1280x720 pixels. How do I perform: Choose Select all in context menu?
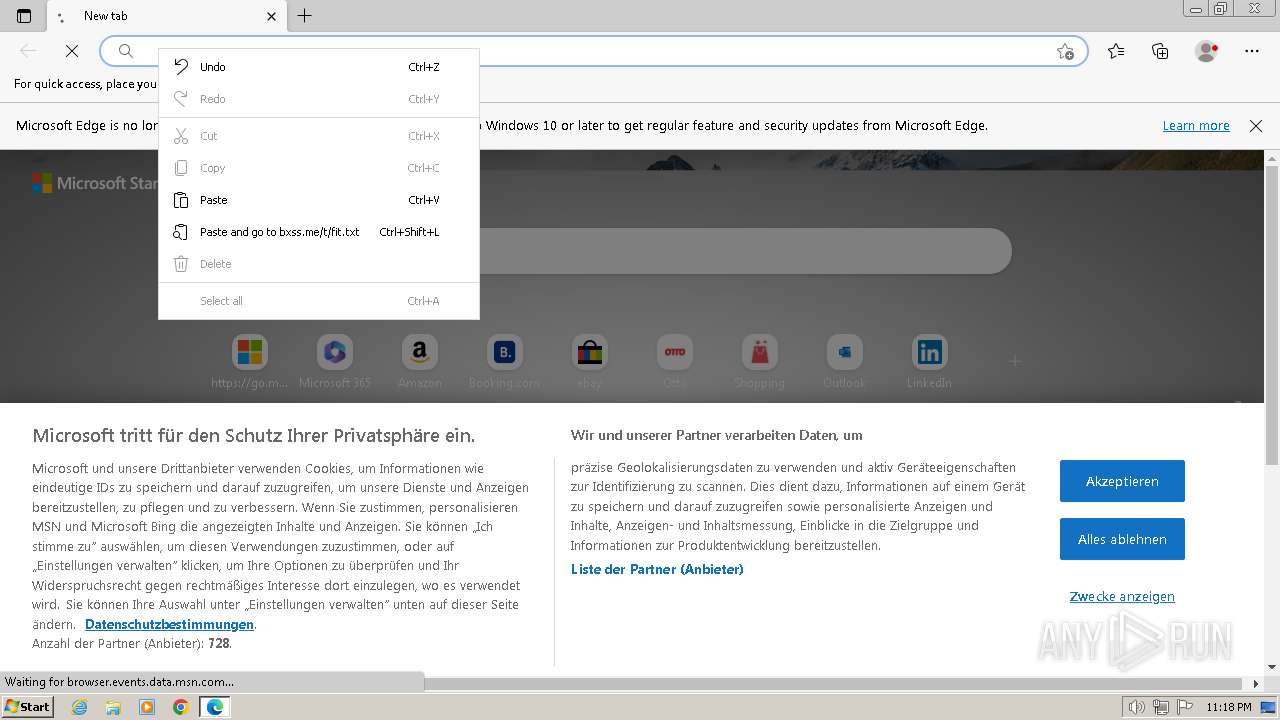click(x=319, y=301)
